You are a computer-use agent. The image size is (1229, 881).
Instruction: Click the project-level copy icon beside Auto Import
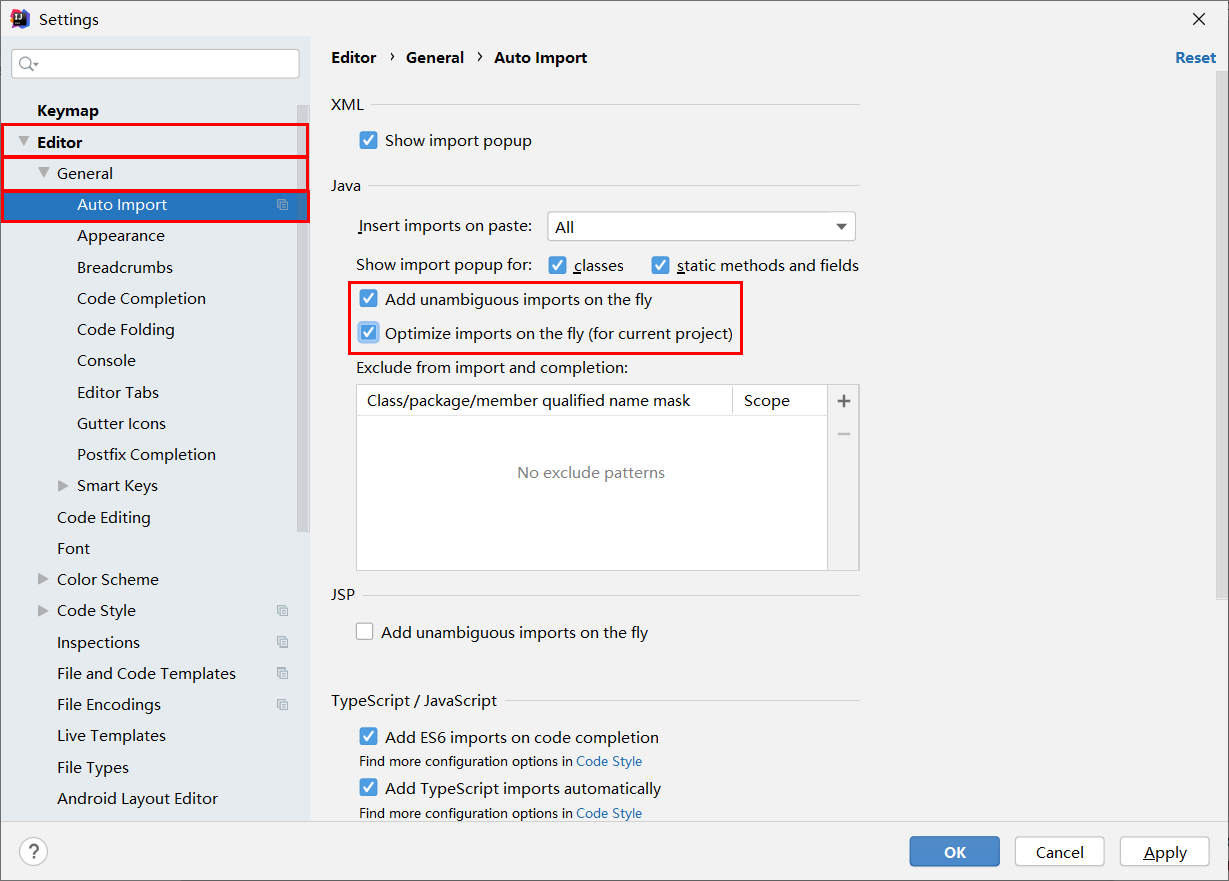(x=283, y=205)
